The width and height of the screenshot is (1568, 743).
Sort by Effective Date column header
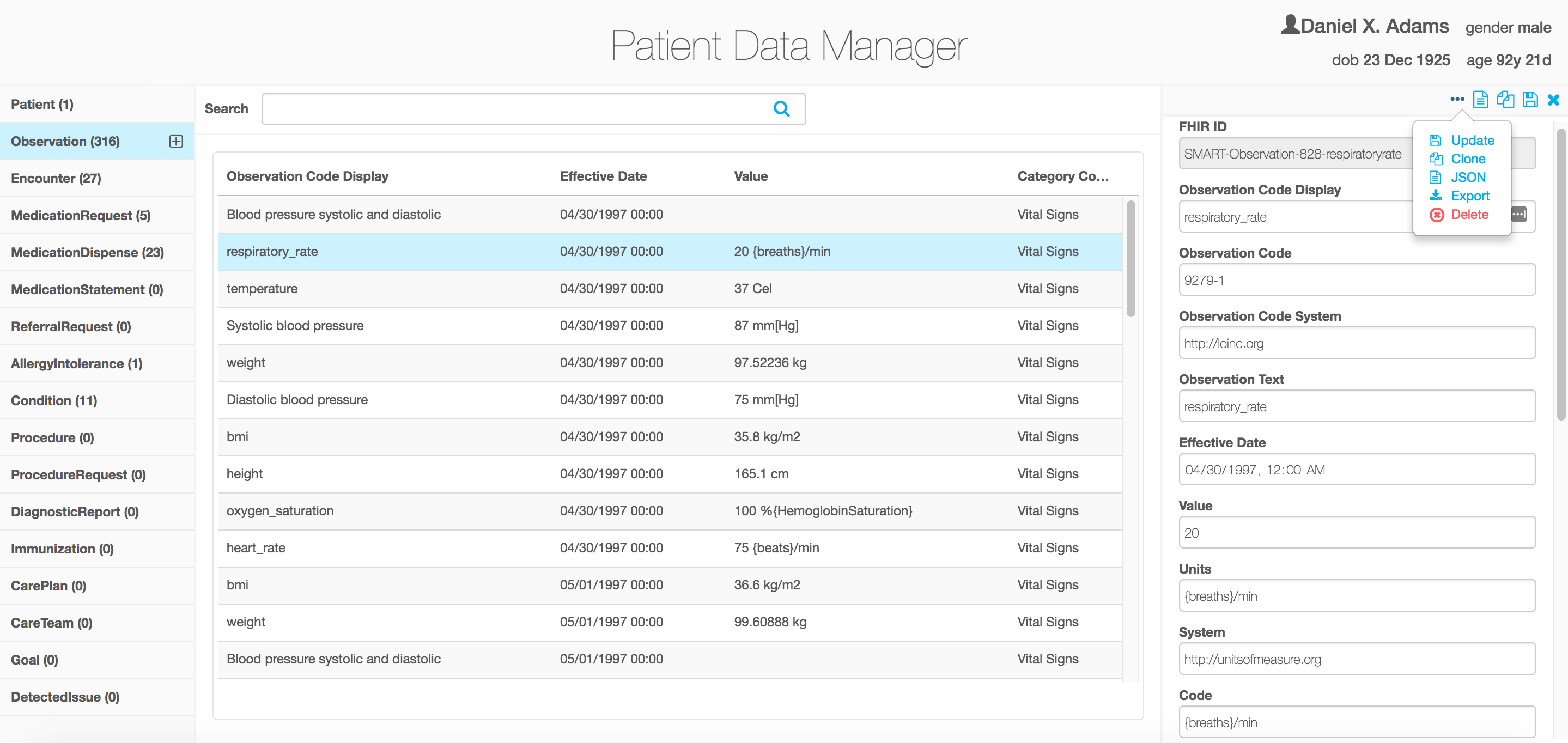tap(603, 176)
